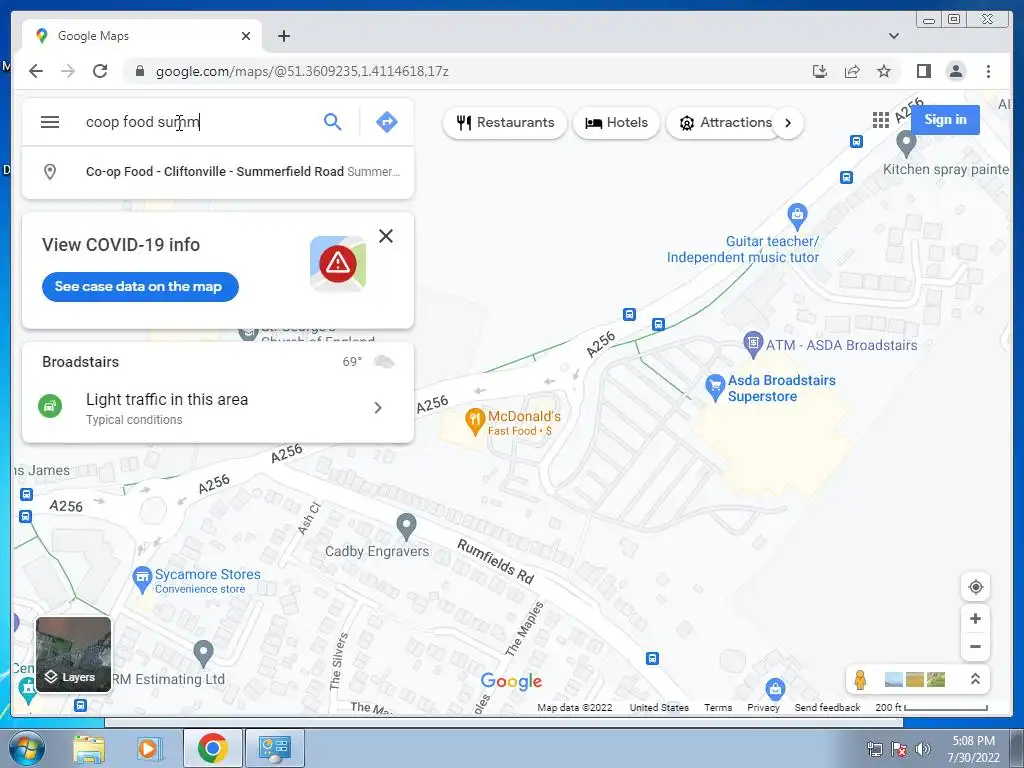Select the Asda Broadstairs Superstore pin
Image resolution: width=1024 pixels, height=768 pixels.
pyautogui.click(x=715, y=387)
